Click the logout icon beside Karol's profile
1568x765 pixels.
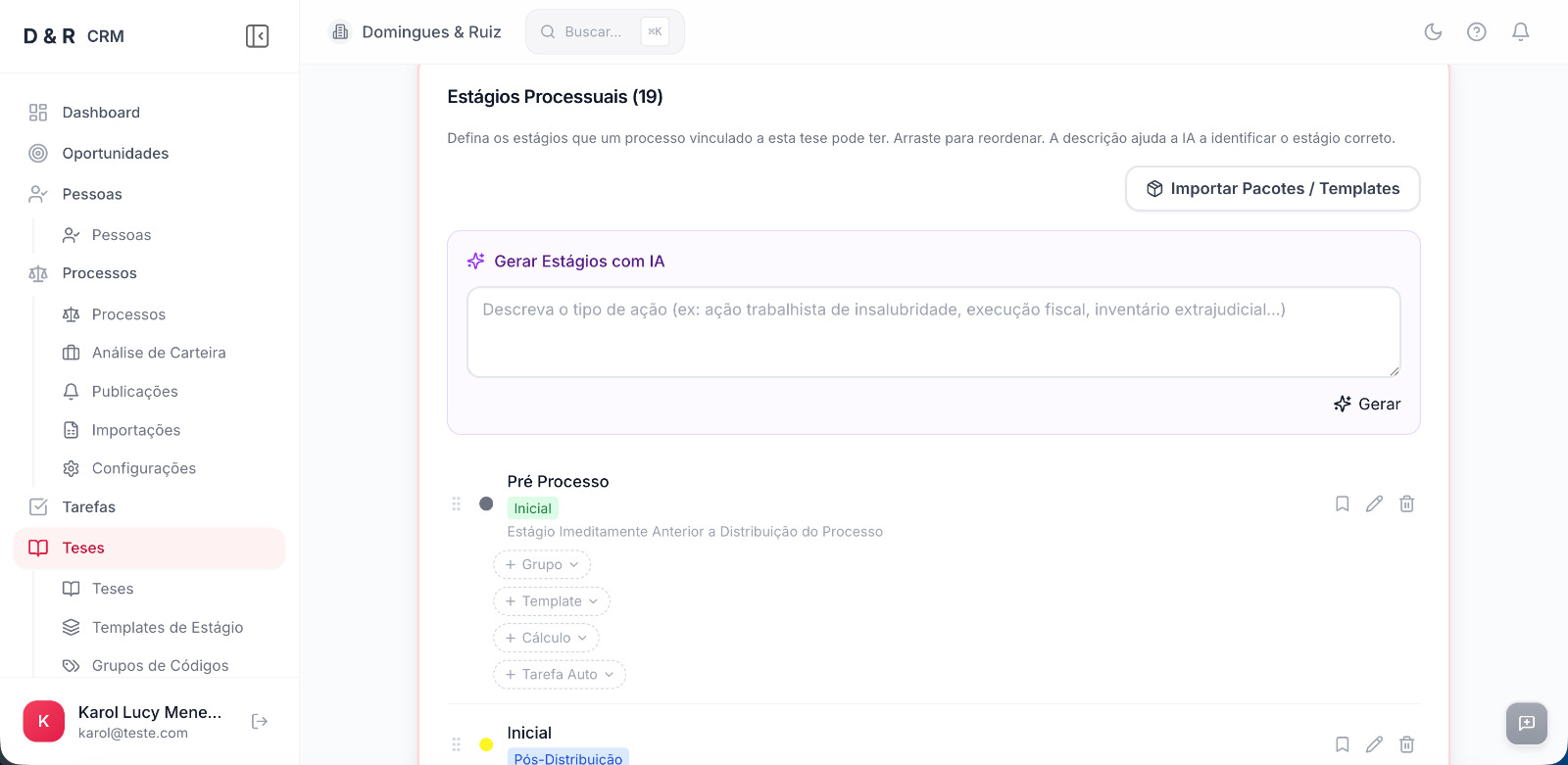[x=260, y=722]
